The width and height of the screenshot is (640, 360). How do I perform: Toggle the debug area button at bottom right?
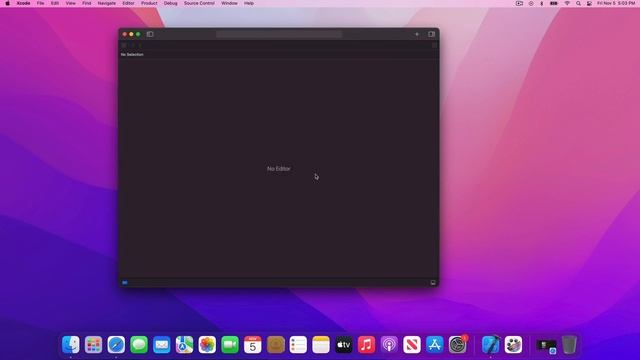point(433,282)
